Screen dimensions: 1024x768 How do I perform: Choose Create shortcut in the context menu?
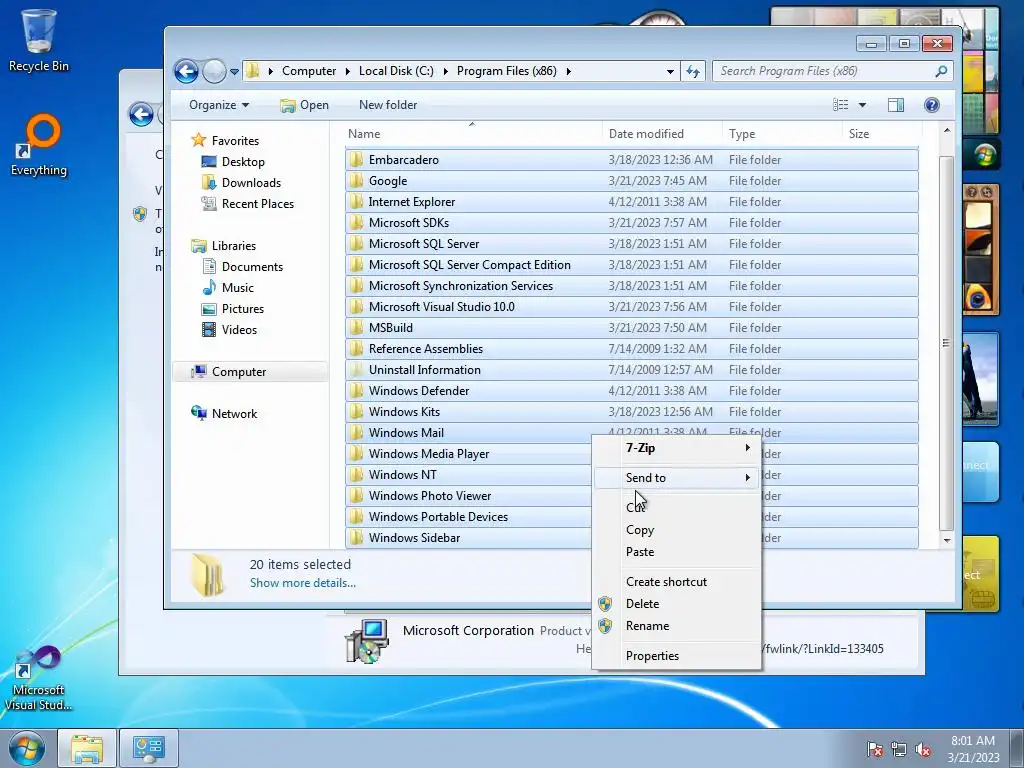coord(677,582)
